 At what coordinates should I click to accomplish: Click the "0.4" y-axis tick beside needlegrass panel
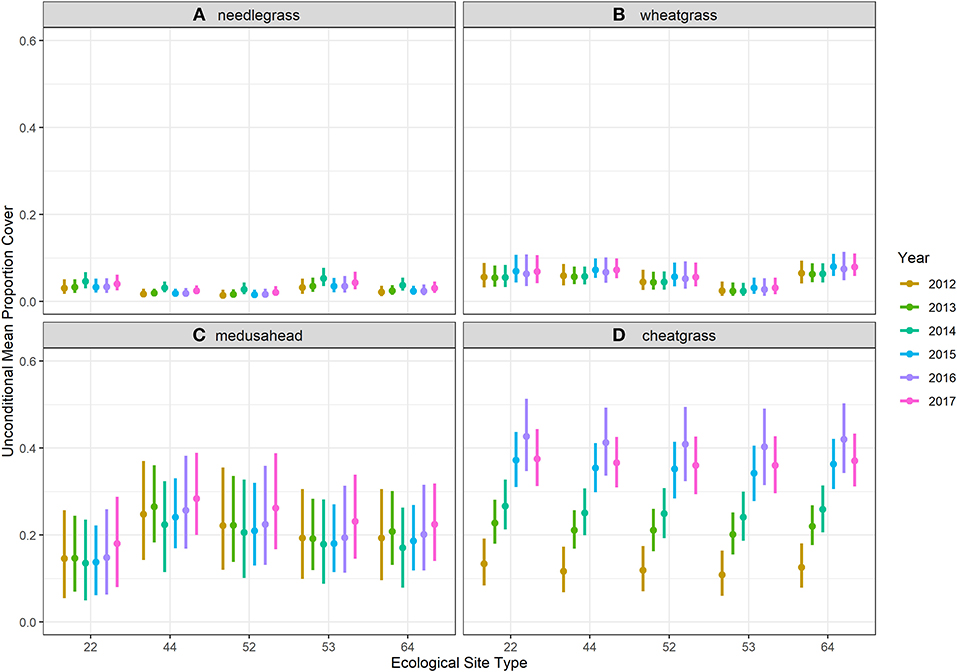pos(29,128)
